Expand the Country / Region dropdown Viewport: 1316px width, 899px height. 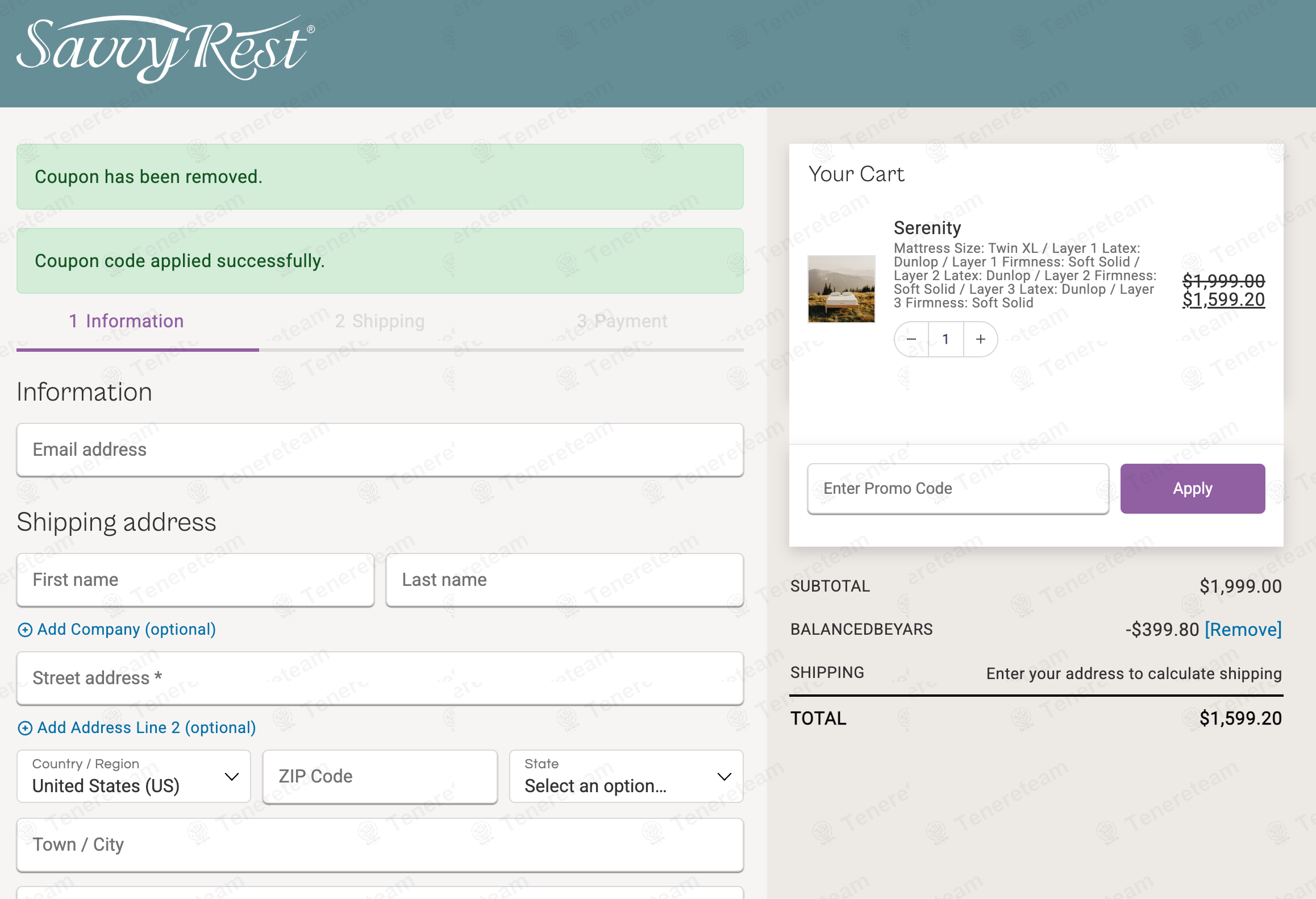[x=134, y=776]
